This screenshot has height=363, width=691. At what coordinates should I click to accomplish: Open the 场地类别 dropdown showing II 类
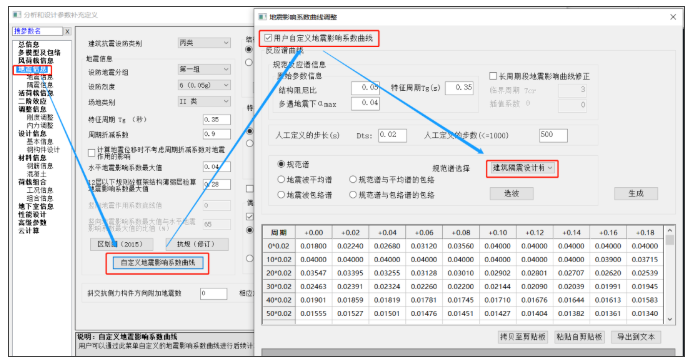coord(204,101)
